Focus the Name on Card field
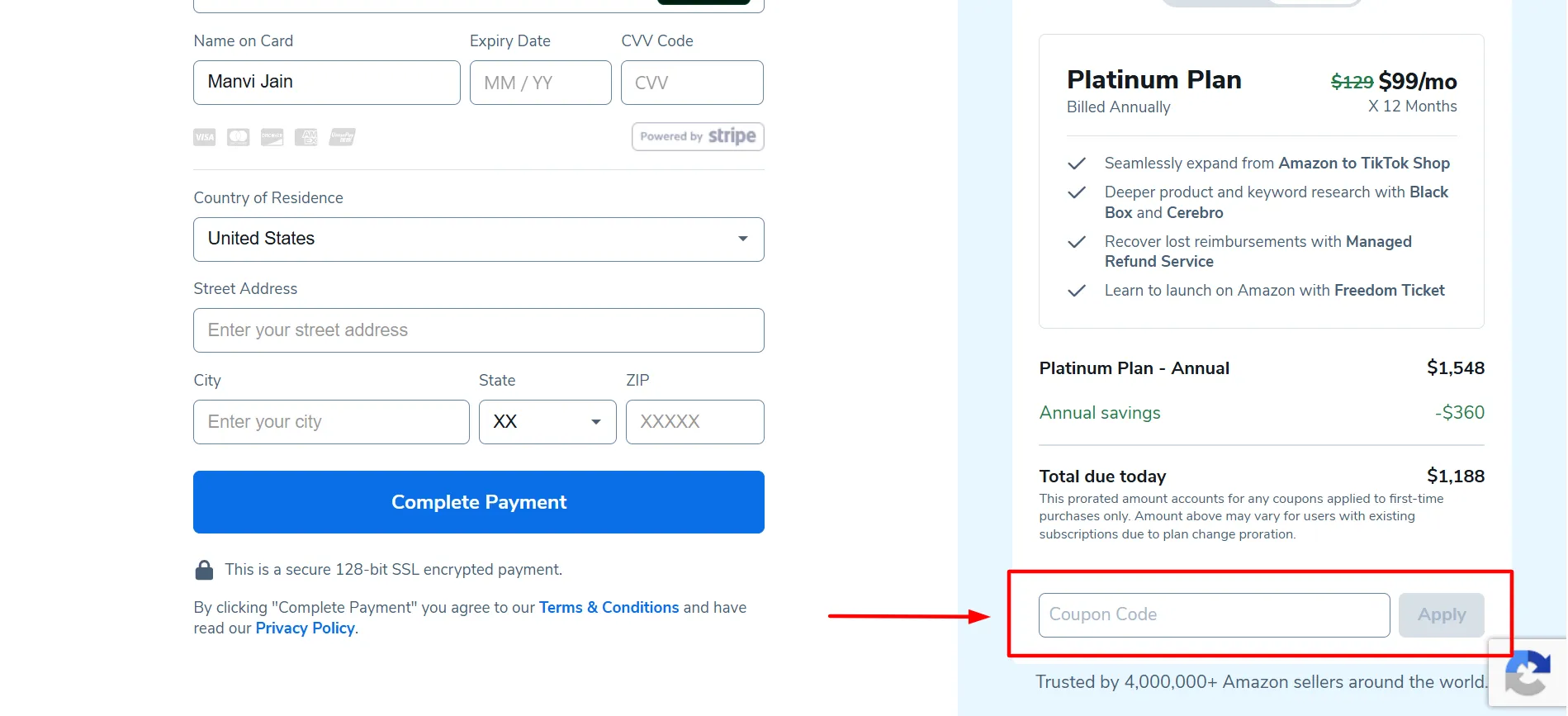The width and height of the screenshot is (1568, 716). click(327, 83)
